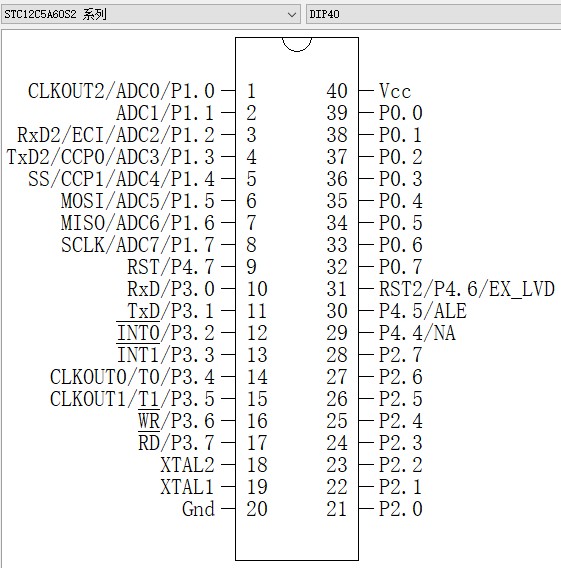
Task: Click pin number 9 on the chip
Action: [x=251, y=267]
